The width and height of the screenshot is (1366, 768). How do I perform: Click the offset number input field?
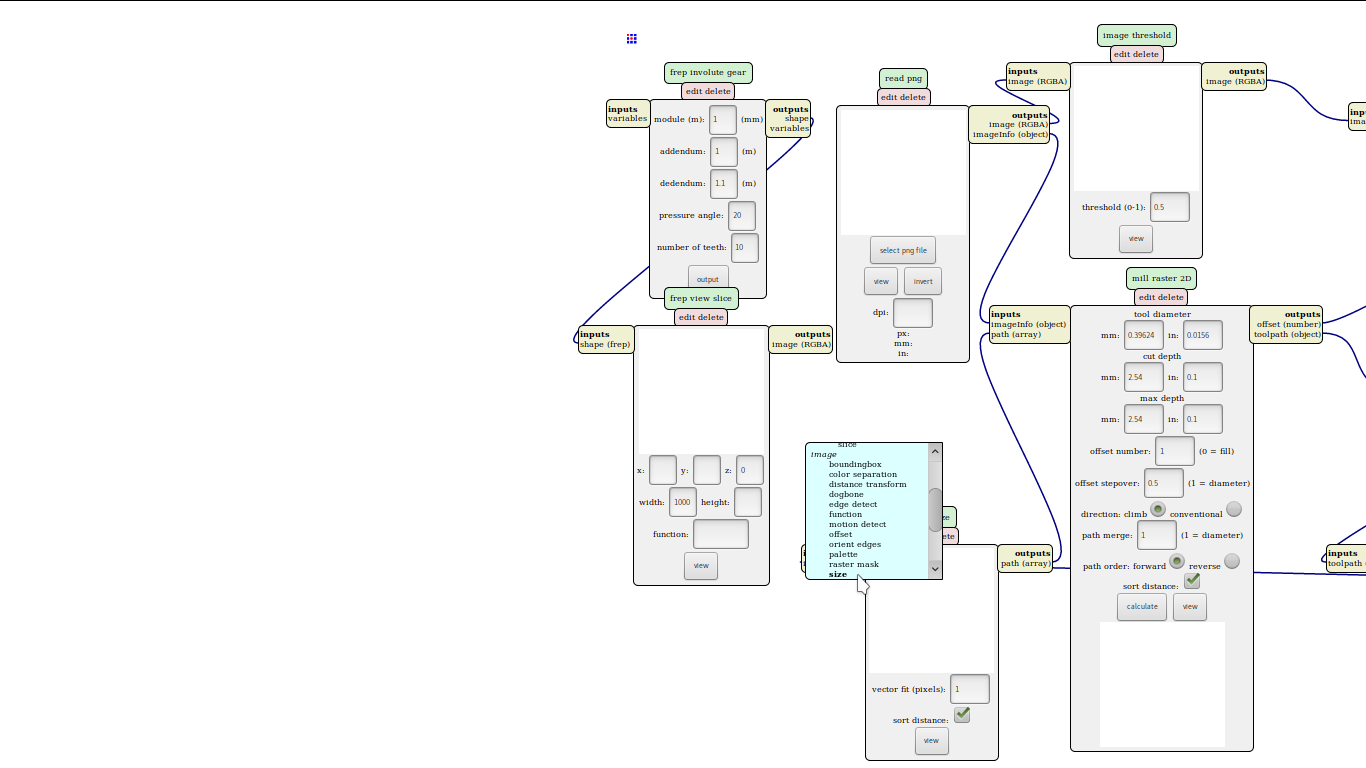[1175, 452]
